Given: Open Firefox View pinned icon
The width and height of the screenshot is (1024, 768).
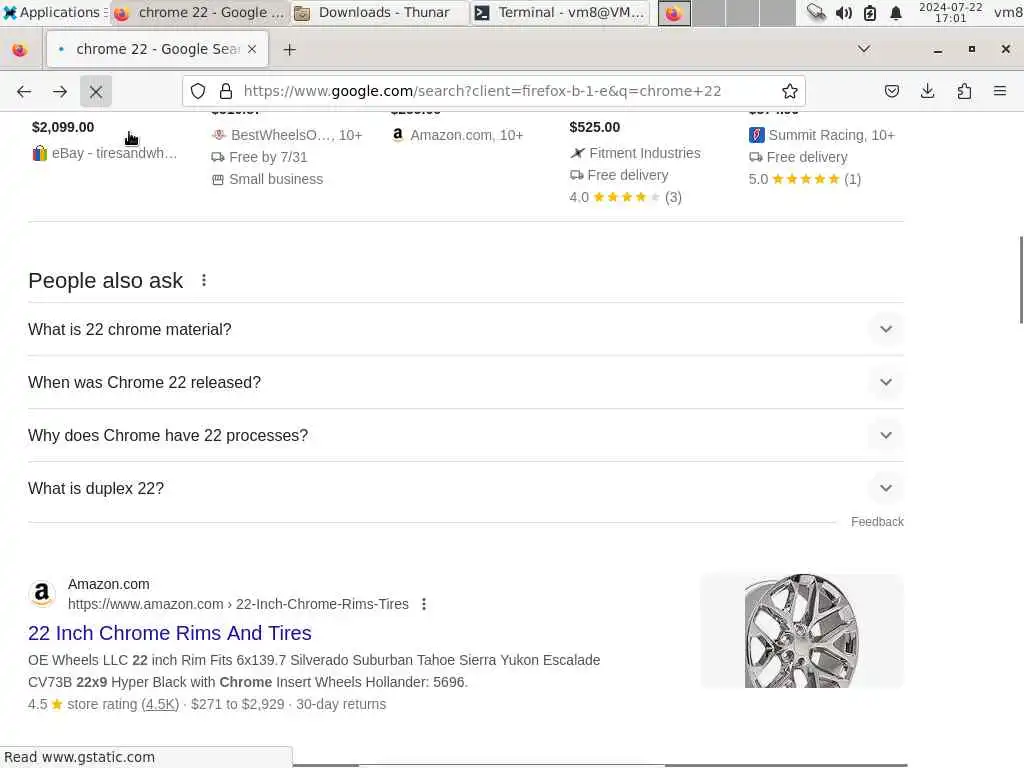Looking at the screenshot, I should (x=20, y=50).
